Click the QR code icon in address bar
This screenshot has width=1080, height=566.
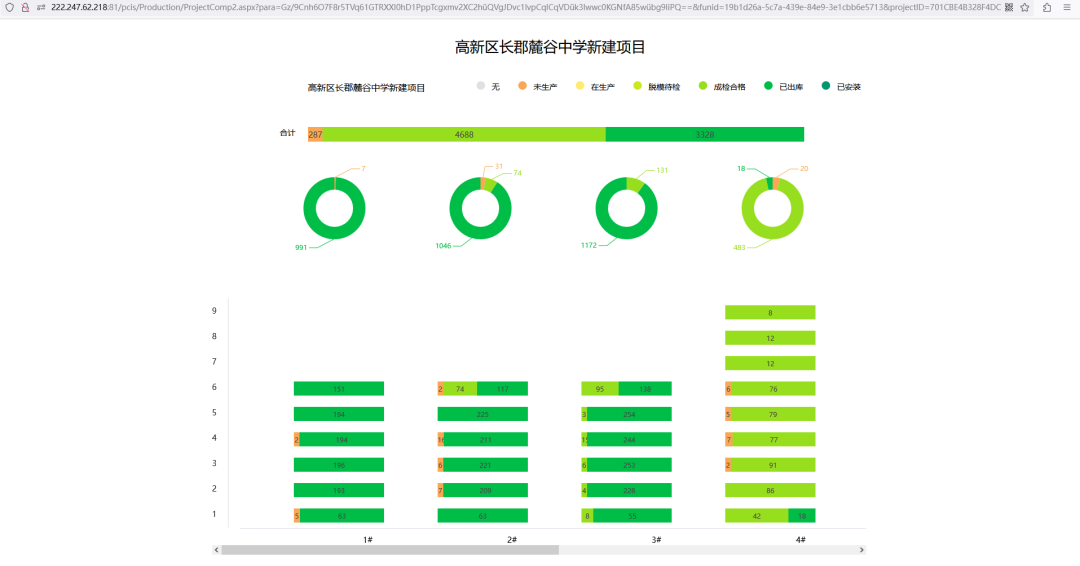pos(1009,7)
